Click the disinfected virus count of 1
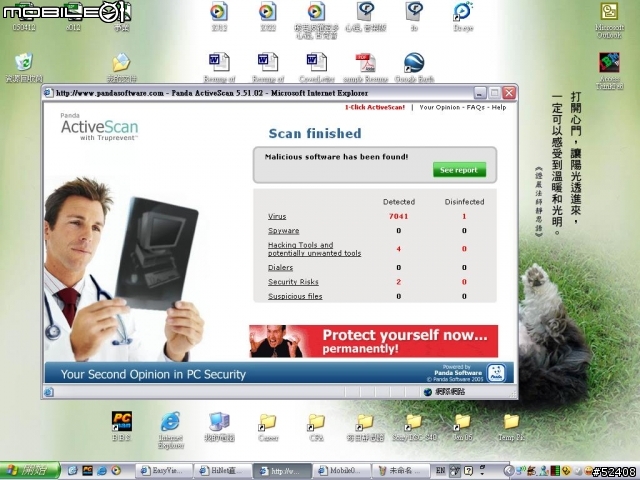 pyautogui.click(x=464, y=216)
